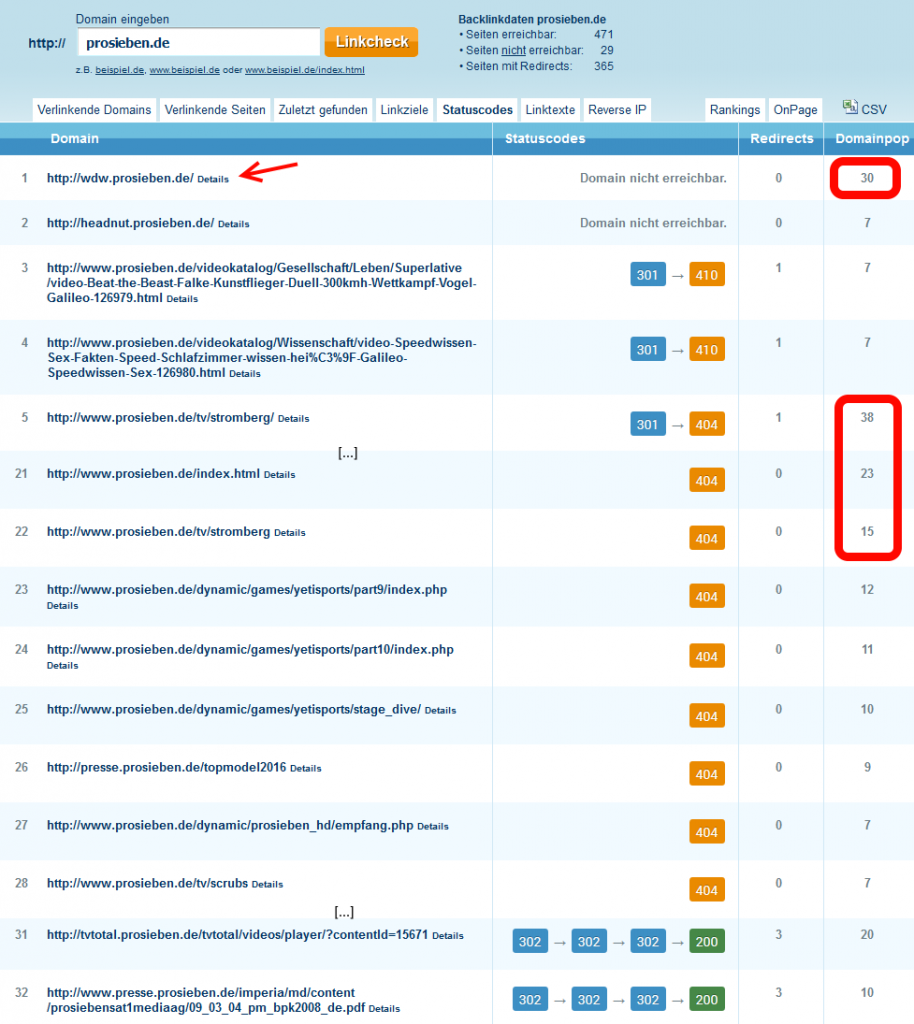Viewport: 914px width, 1024px height.
Task: Click 'Seiten erreichbar: 471' text
Action: [x=539, y=35]
